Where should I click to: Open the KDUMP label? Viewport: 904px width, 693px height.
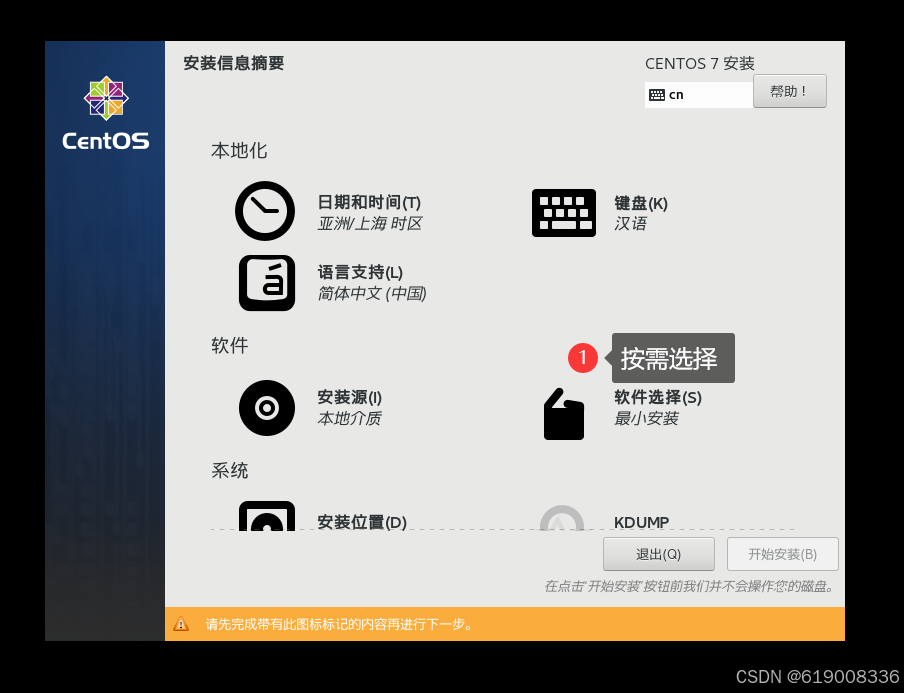pyautogui.click(x=641, y=522)
